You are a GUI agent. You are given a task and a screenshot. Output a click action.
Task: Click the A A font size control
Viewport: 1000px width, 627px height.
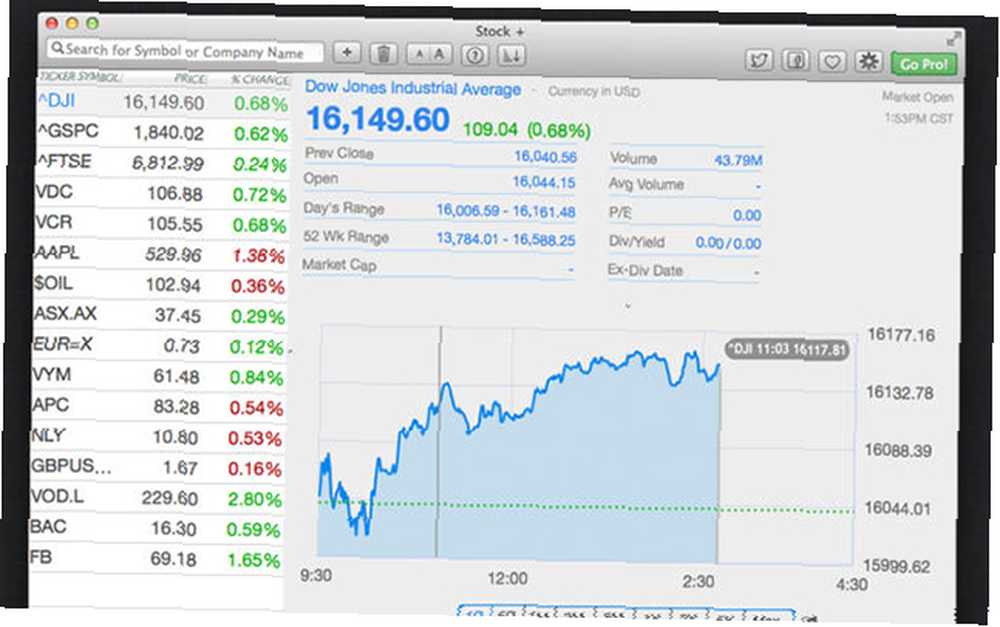coord(429,55)
